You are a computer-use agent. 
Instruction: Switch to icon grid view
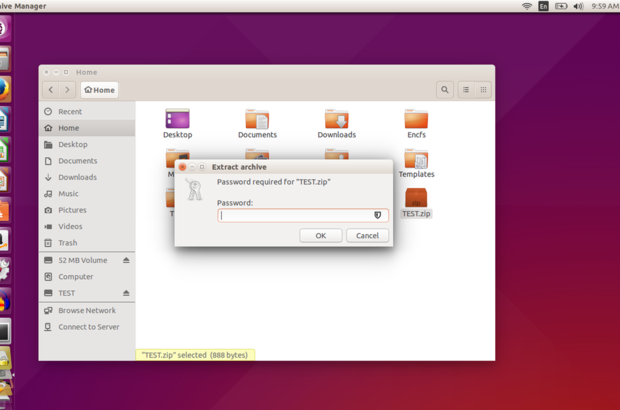(x=484, y=90)
